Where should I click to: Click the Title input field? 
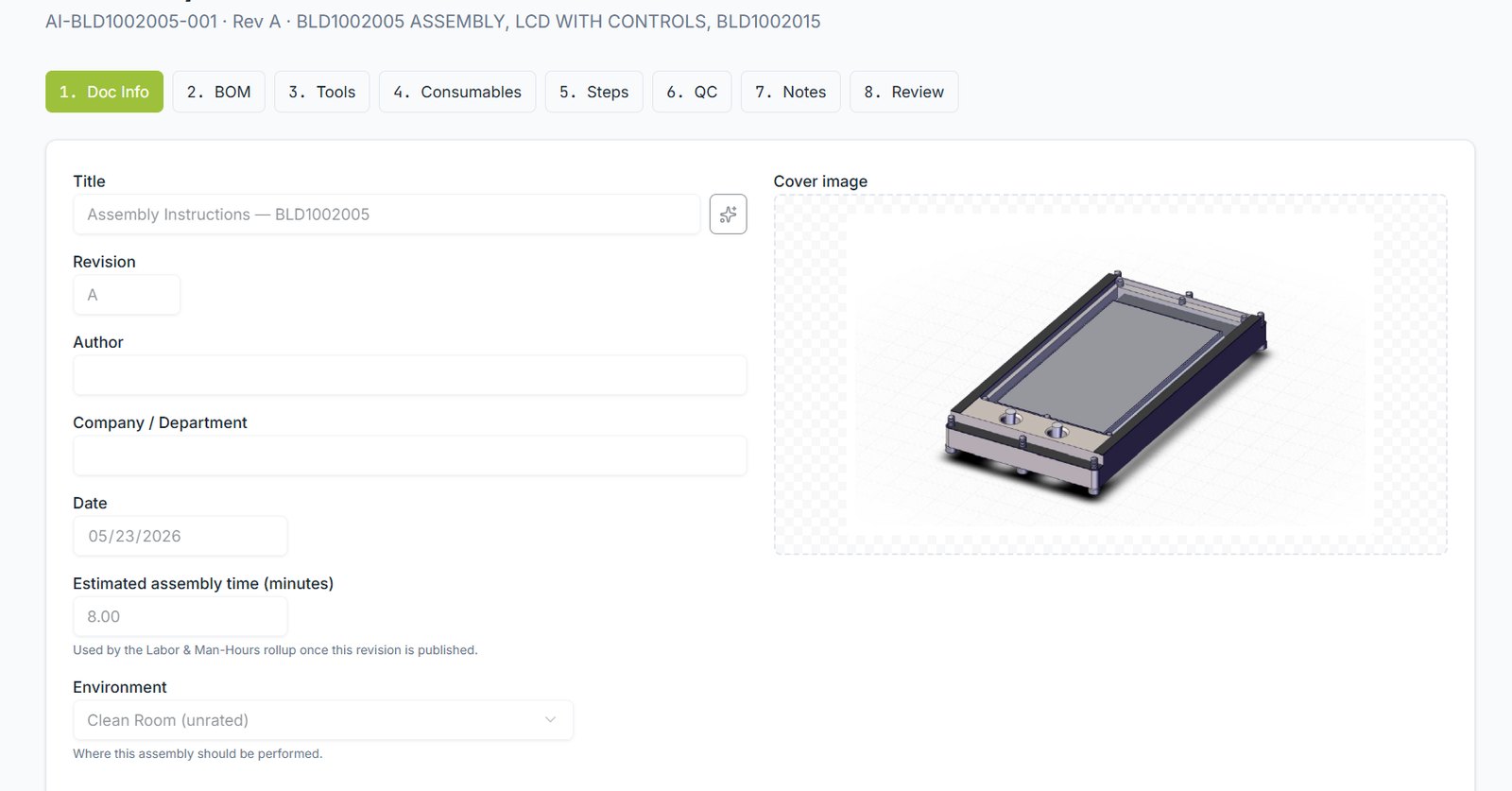[387, 215]
